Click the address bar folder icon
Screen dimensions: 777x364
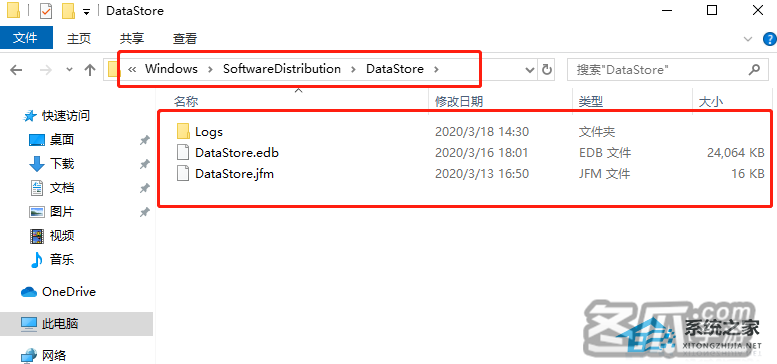coord(114,69)
